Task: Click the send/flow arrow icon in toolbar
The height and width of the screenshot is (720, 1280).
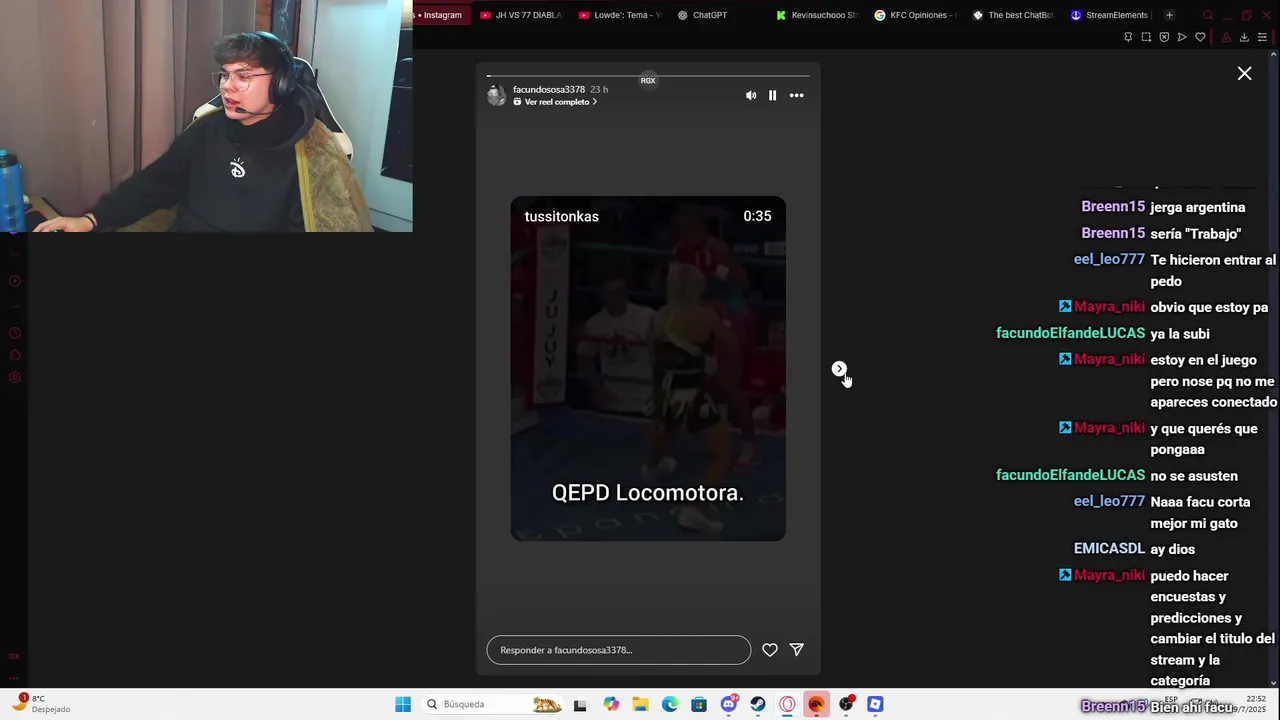Action: [x=1182, y=37]
